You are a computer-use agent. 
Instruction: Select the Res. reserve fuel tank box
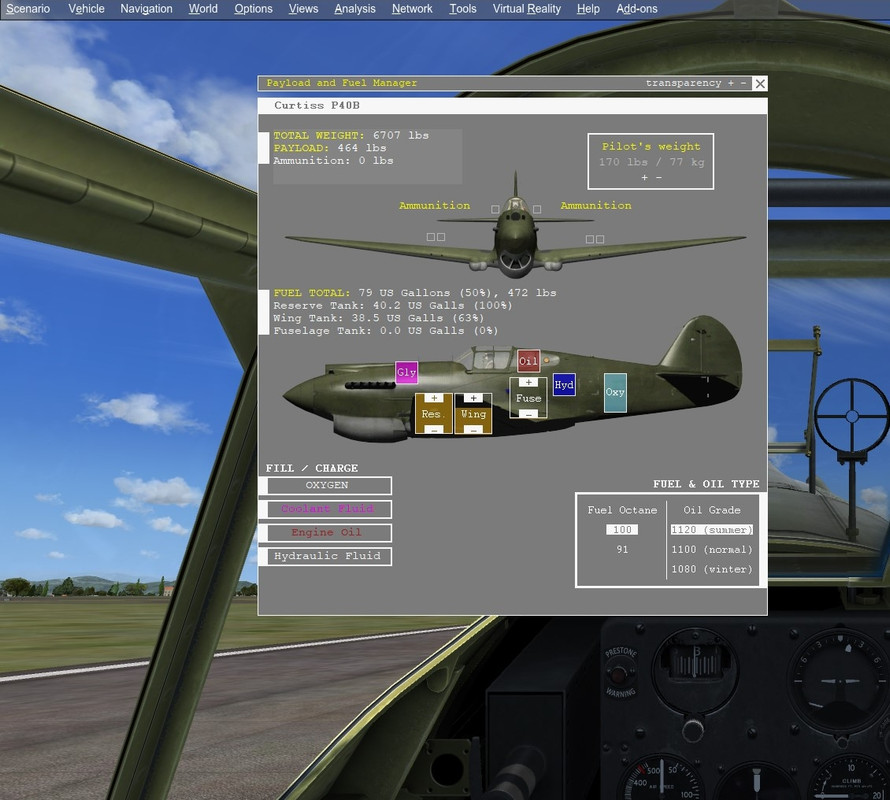(x=433, y=413)
